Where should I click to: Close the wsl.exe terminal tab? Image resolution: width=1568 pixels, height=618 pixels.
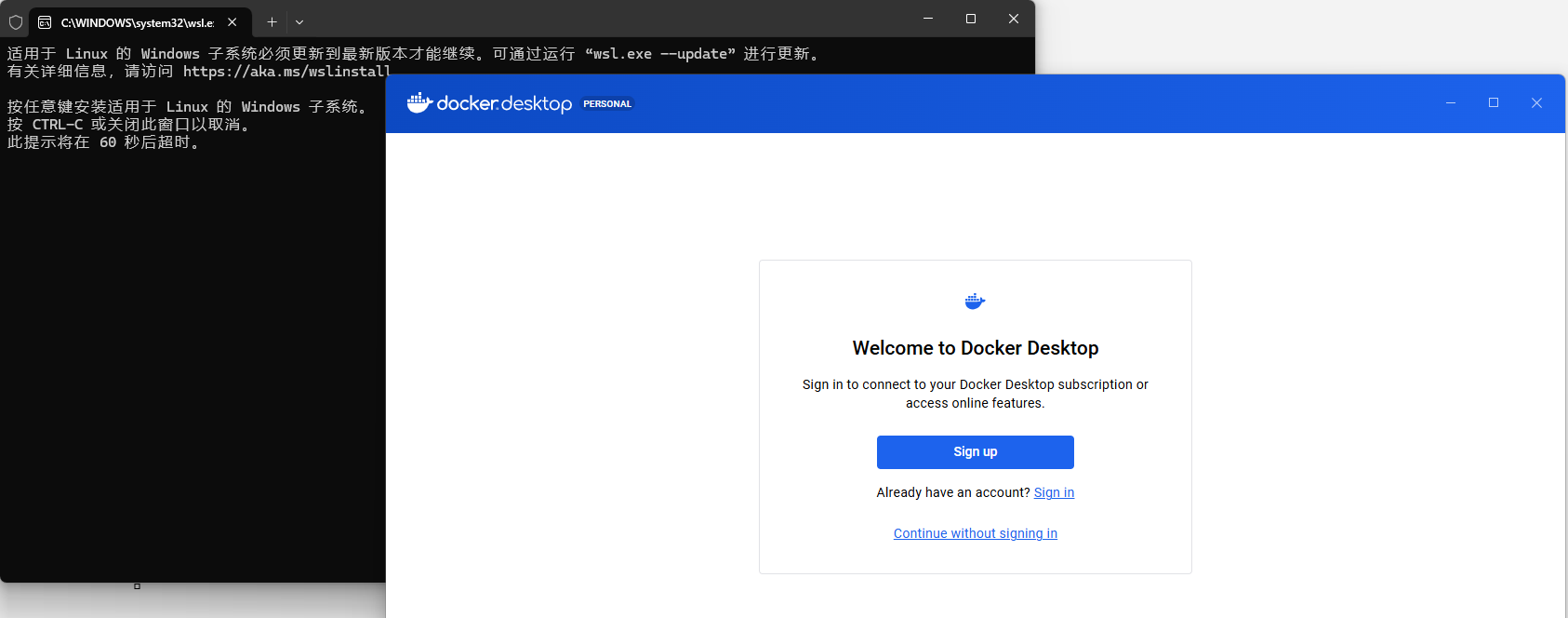[233, 22]
